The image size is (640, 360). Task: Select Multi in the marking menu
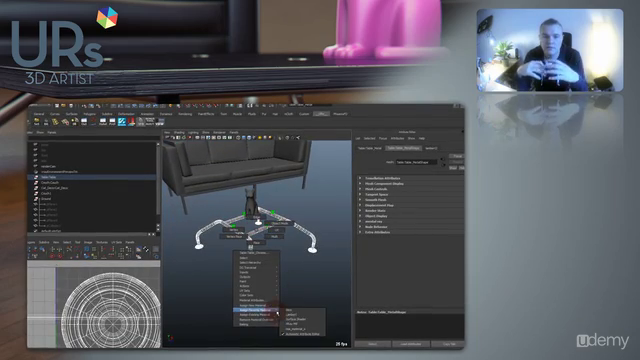click(x=274, y=236)
